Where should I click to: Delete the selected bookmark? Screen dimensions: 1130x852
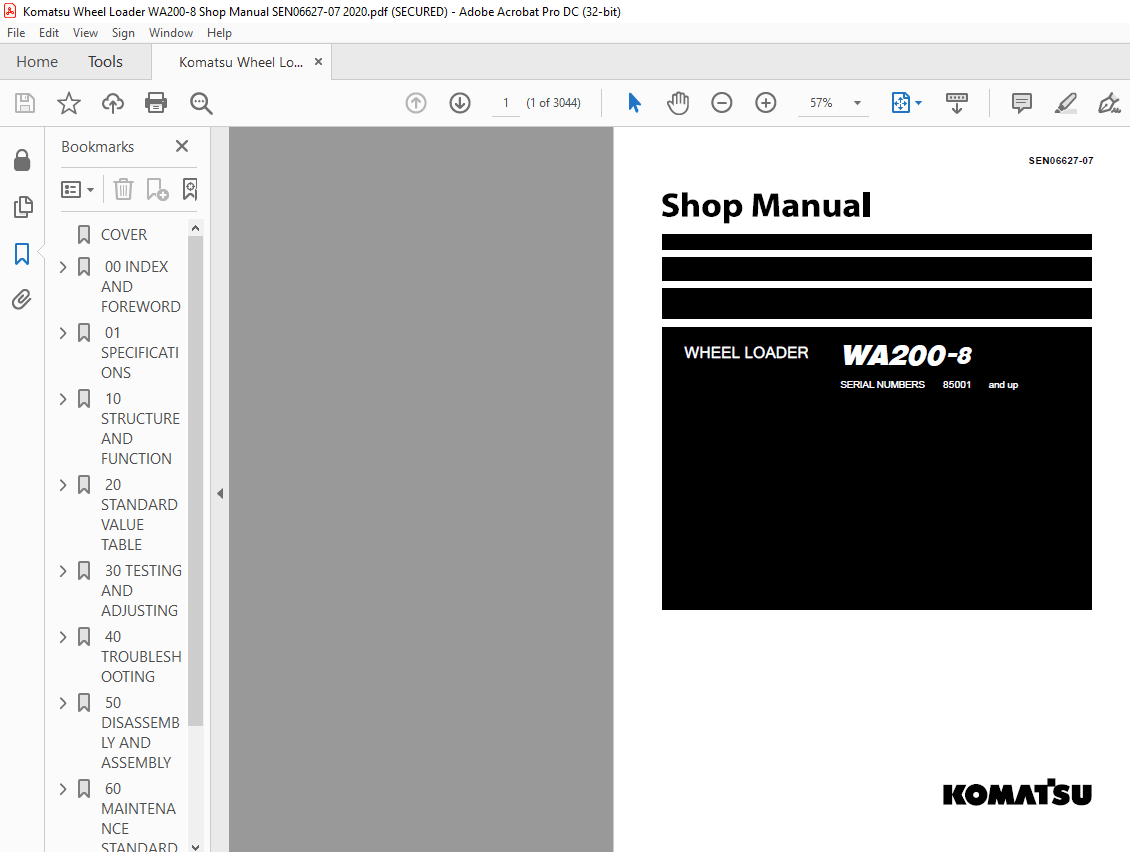point(122,189)
